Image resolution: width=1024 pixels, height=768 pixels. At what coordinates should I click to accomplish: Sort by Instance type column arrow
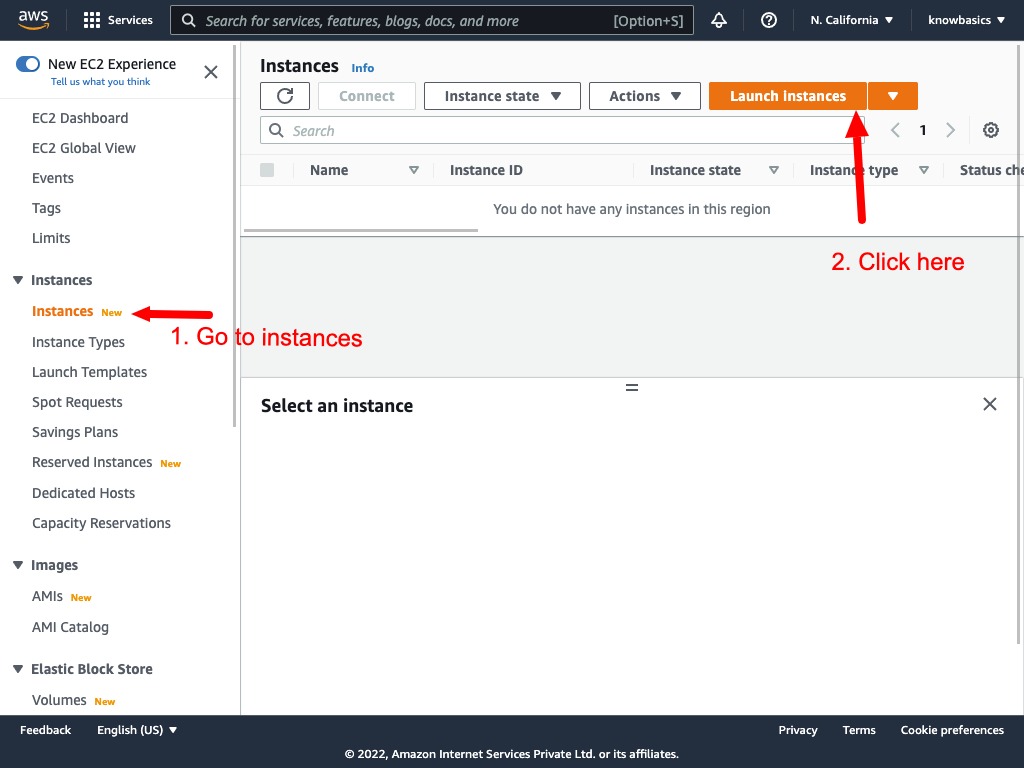pos(923,170)
